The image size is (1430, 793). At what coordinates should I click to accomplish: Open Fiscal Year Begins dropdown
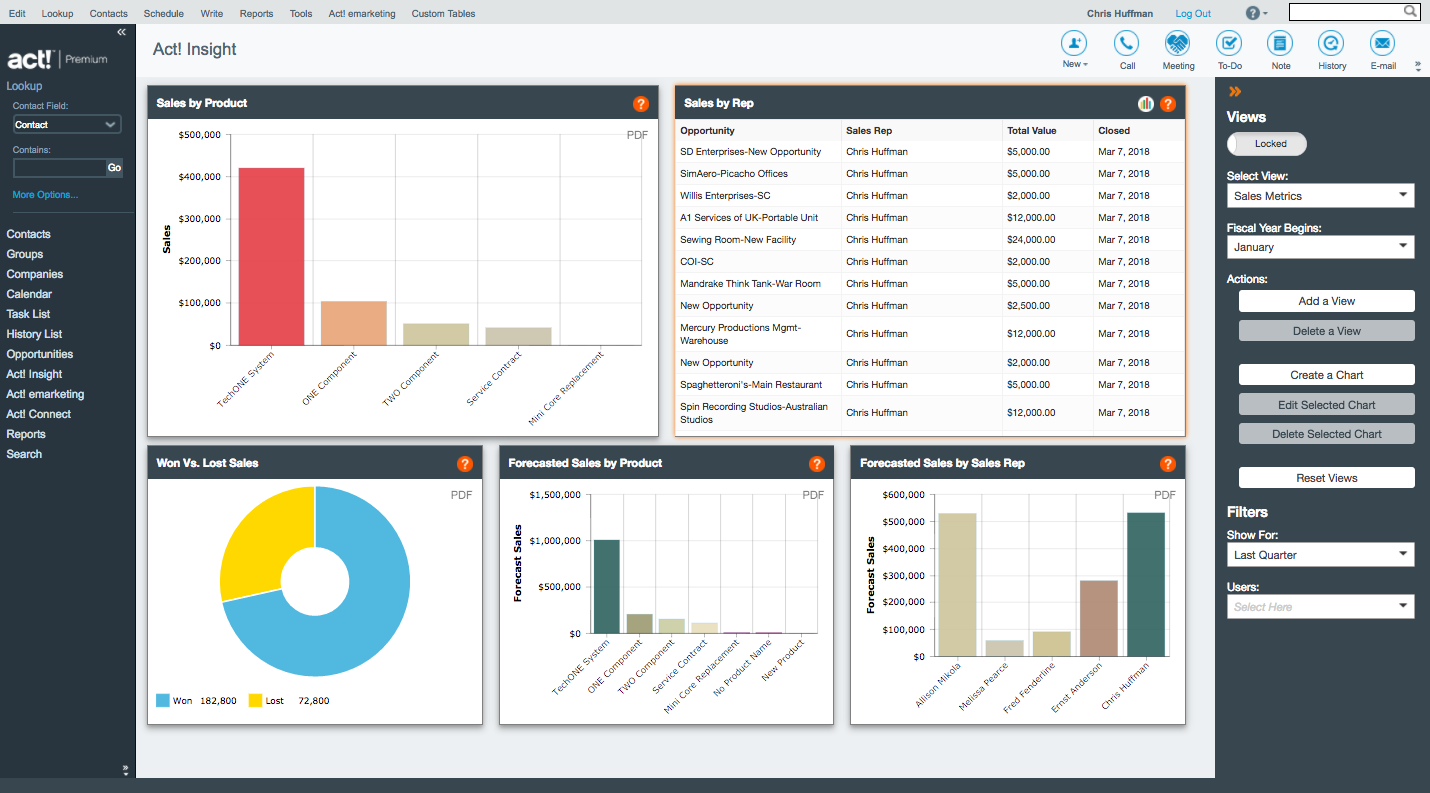click(x=1320, y=247)
